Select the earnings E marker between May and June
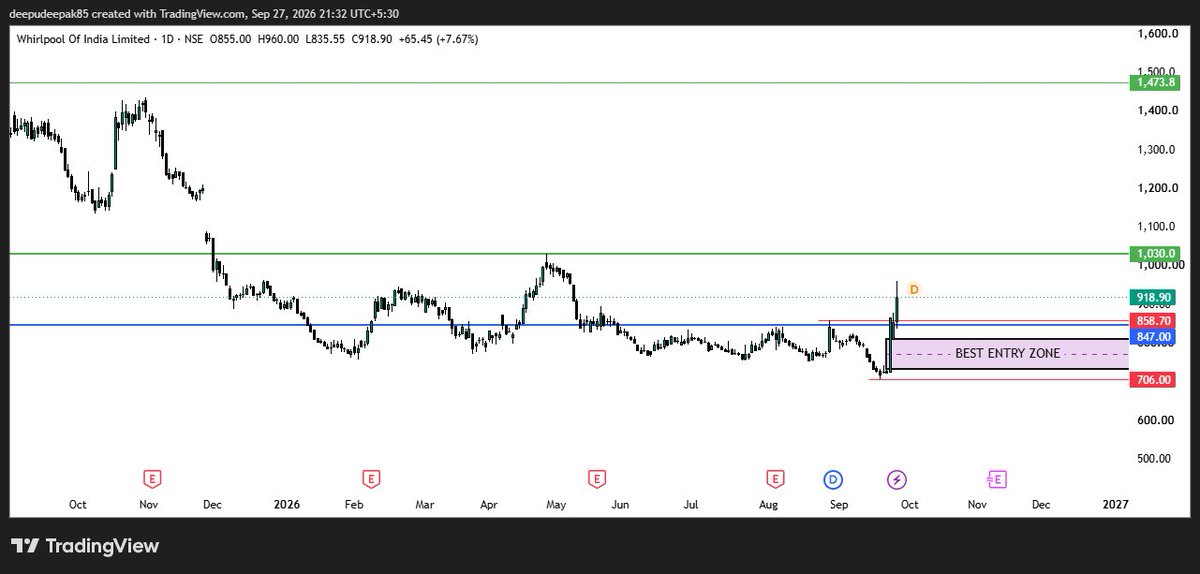 (x=597, y=479)
